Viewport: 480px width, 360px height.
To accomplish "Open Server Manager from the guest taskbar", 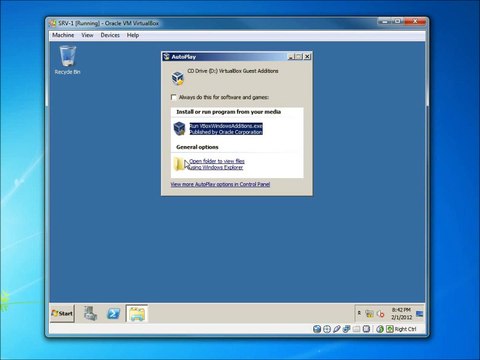I will tap(90, 313).
